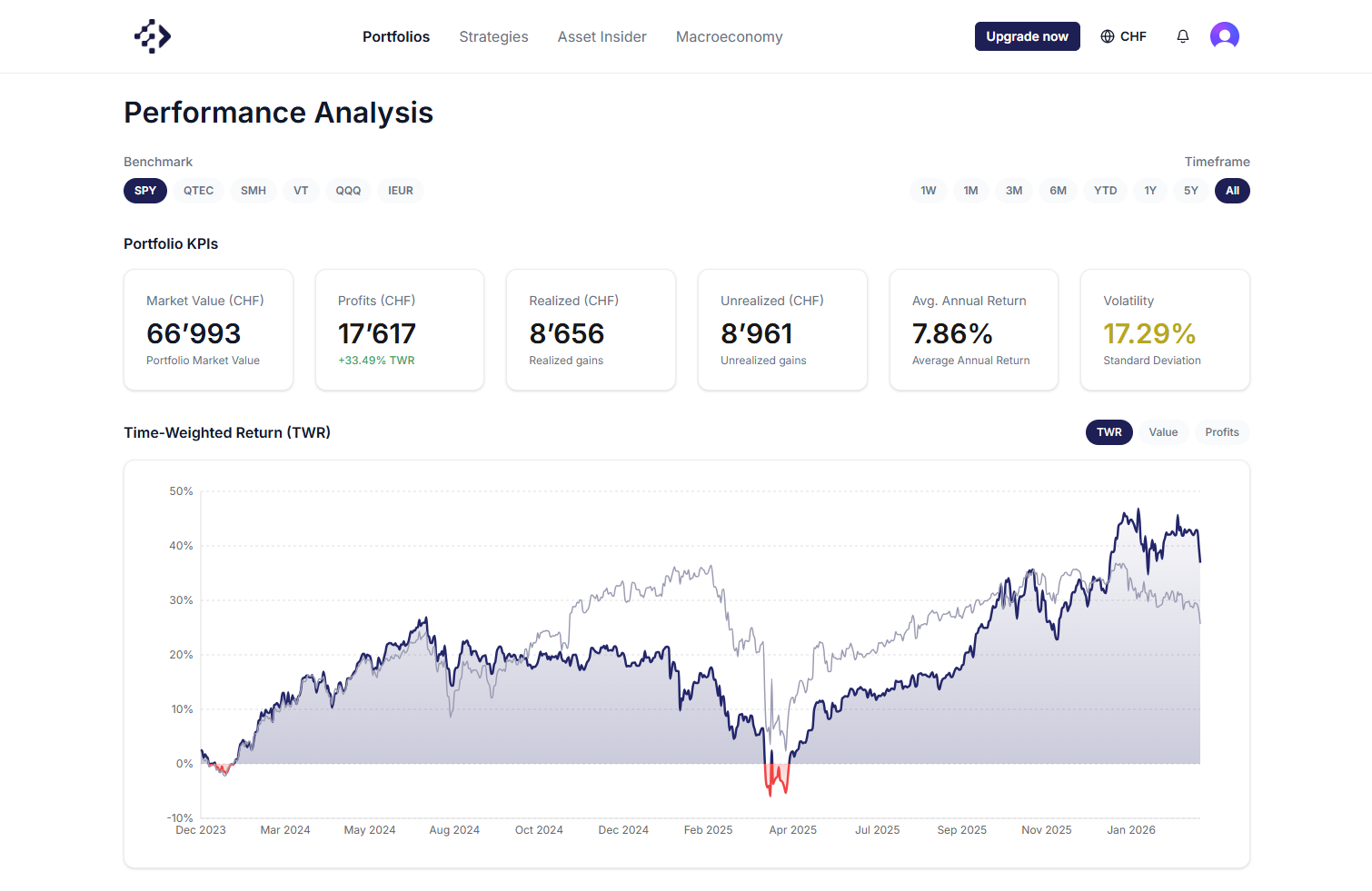The image size is (1372, 891).
Task: Open the Strategies page
Action: click(x=493, y=36)
